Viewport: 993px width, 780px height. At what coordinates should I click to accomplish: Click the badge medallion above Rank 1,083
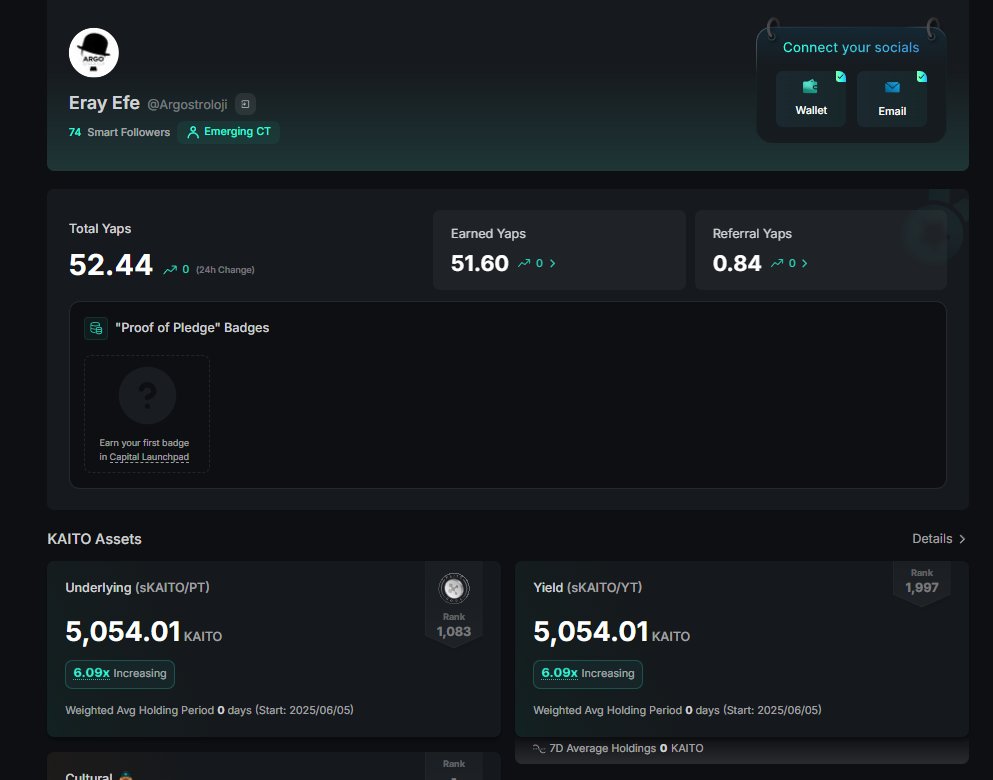click(453, 589)
